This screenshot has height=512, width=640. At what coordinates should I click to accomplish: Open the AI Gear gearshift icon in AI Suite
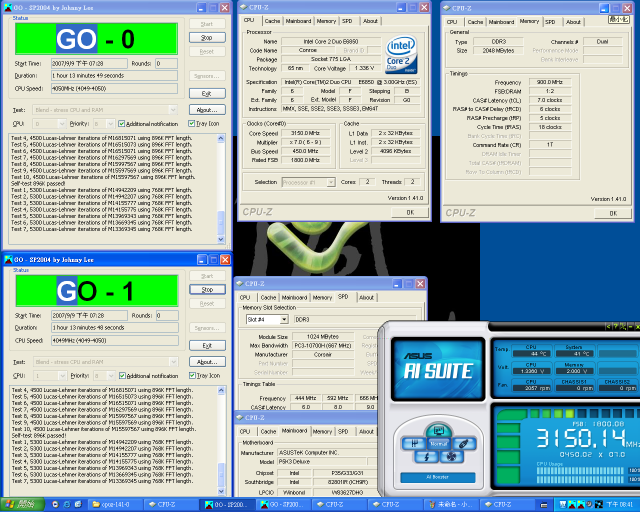tap(414, 443)
